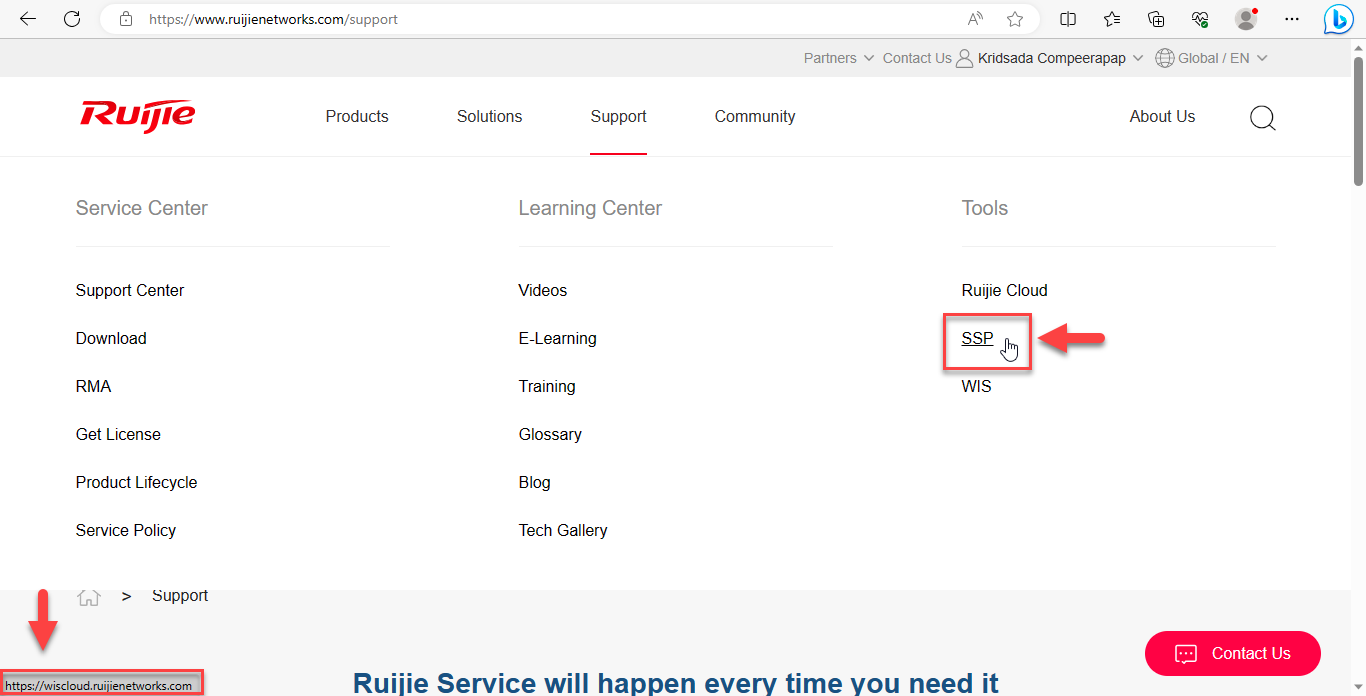1366x696 pixels.
Task: Click the browser back arrow
Action: [28, 19]
